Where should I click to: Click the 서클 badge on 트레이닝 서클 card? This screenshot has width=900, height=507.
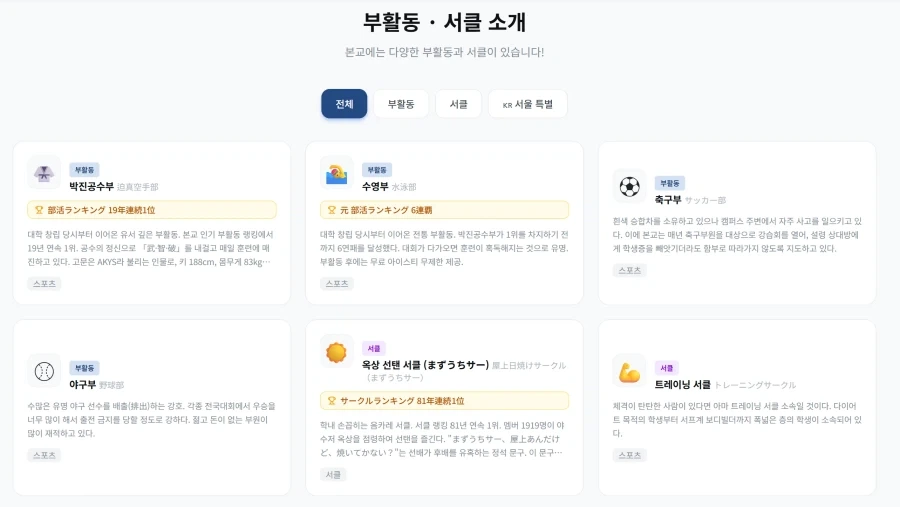coord(666,368)
